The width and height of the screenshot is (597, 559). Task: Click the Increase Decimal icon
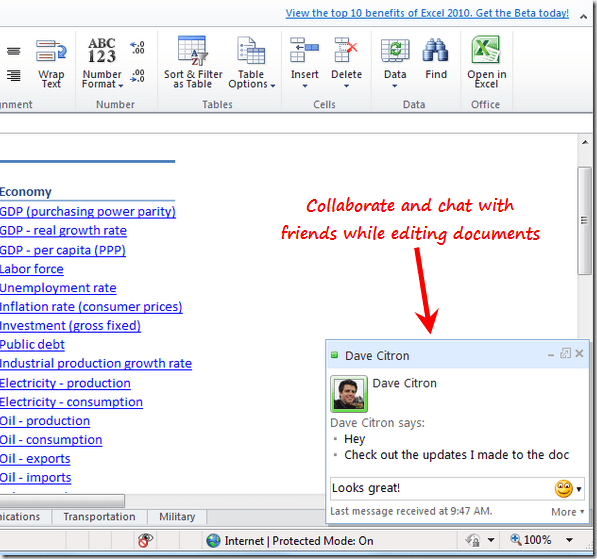(137, 48)
